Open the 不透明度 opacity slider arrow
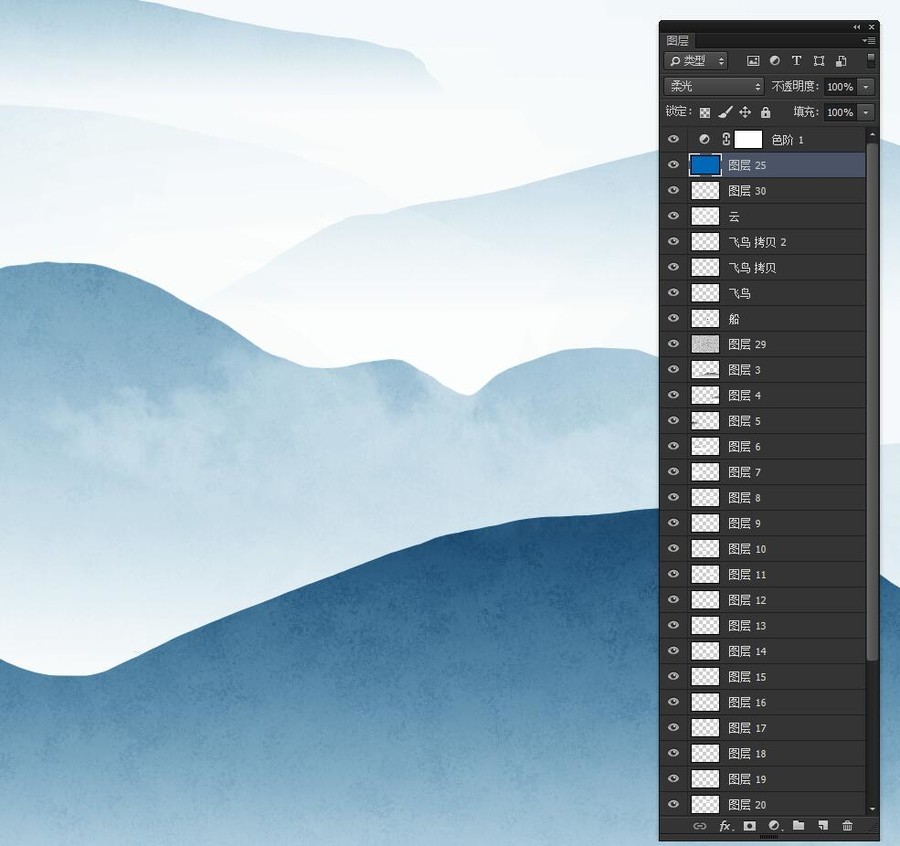 click(x=866, y=87)
